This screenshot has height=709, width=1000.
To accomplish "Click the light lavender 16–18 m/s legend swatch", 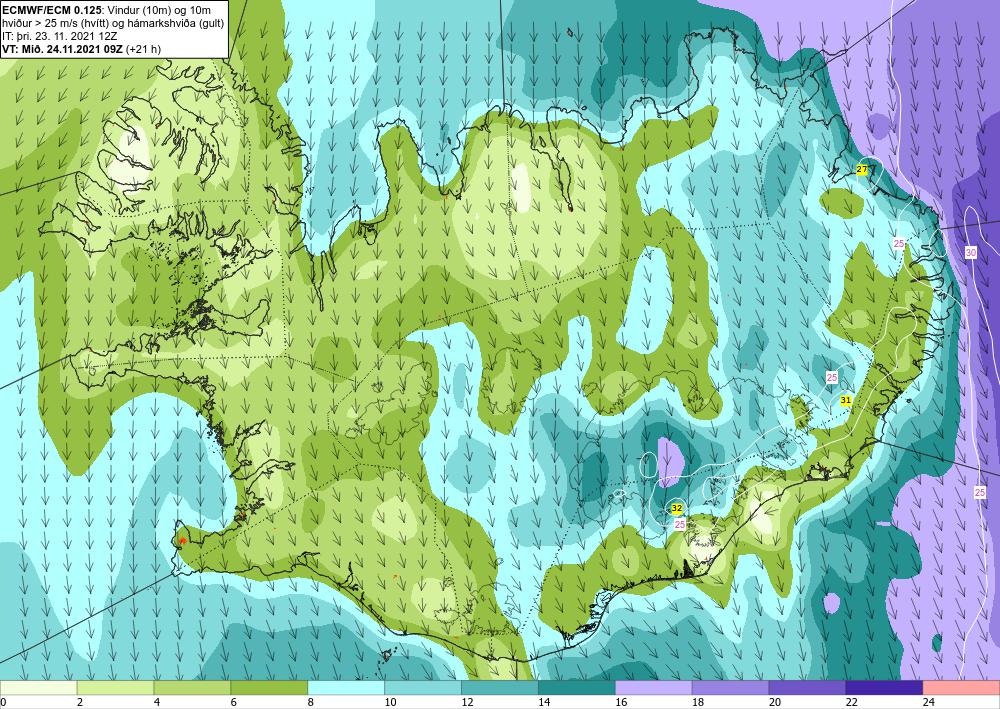I will (x=654, y=687).
